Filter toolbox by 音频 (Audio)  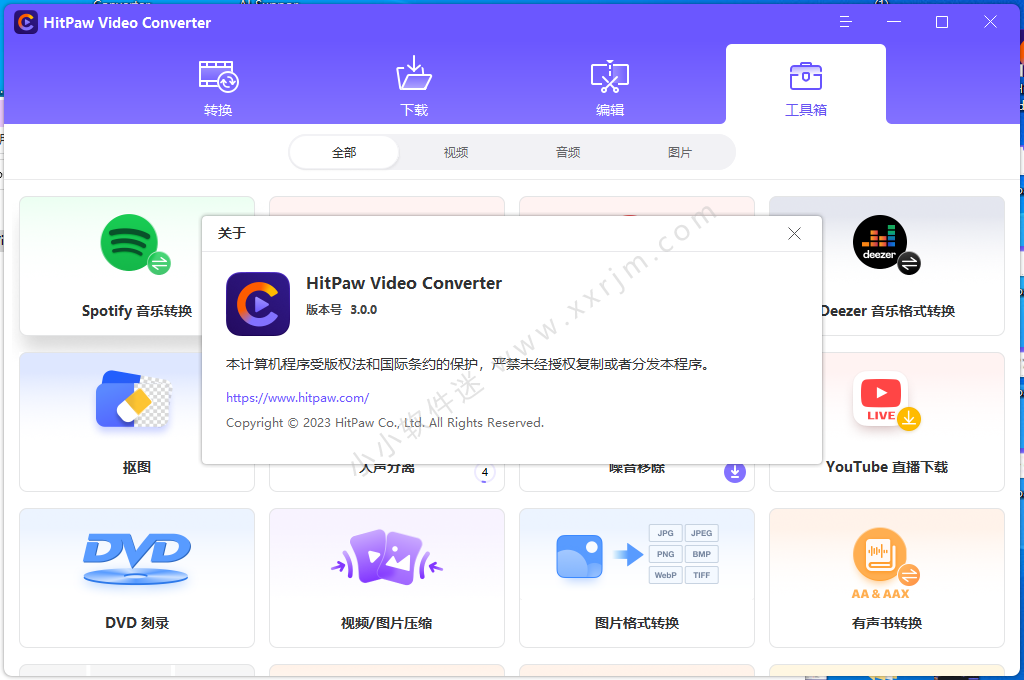568,153
